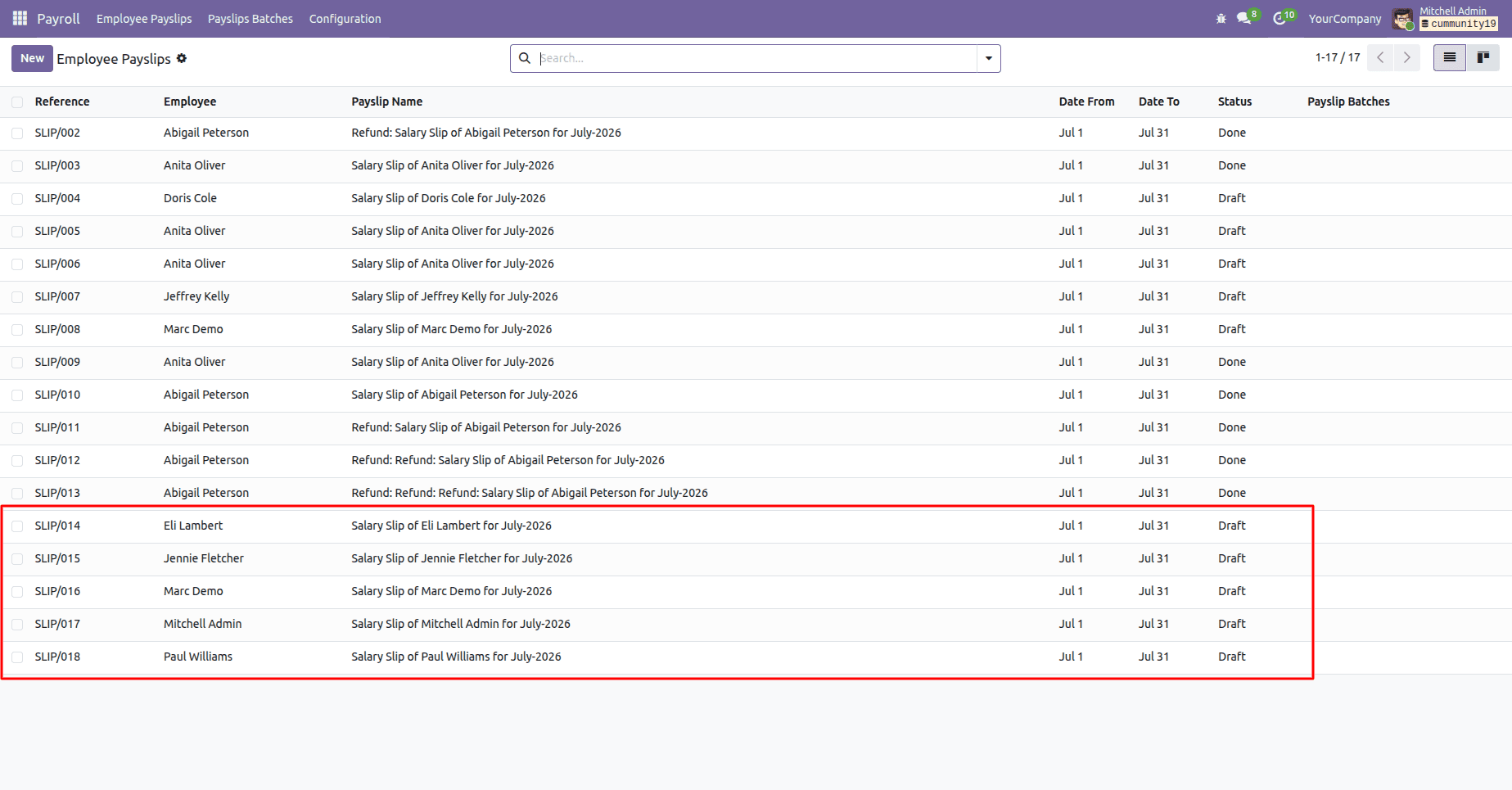Select the SLIP/004 row checkbox
This screenshot has width=1512, height=790.
17,198
